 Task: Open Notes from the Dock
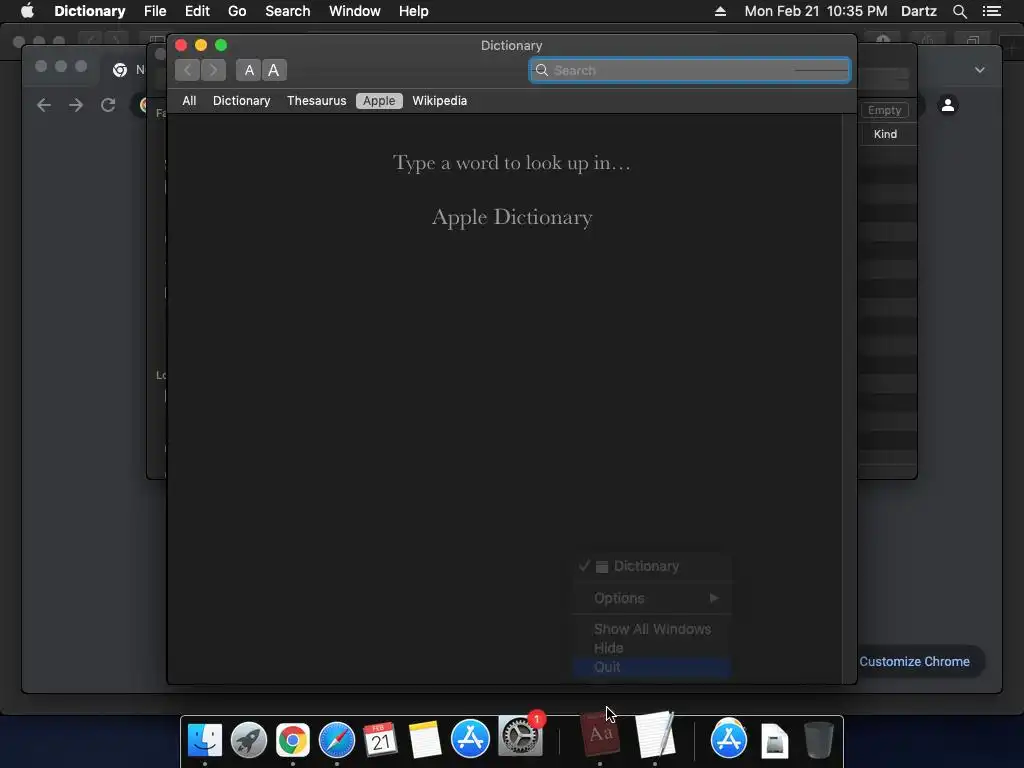(x=425, y=739)
